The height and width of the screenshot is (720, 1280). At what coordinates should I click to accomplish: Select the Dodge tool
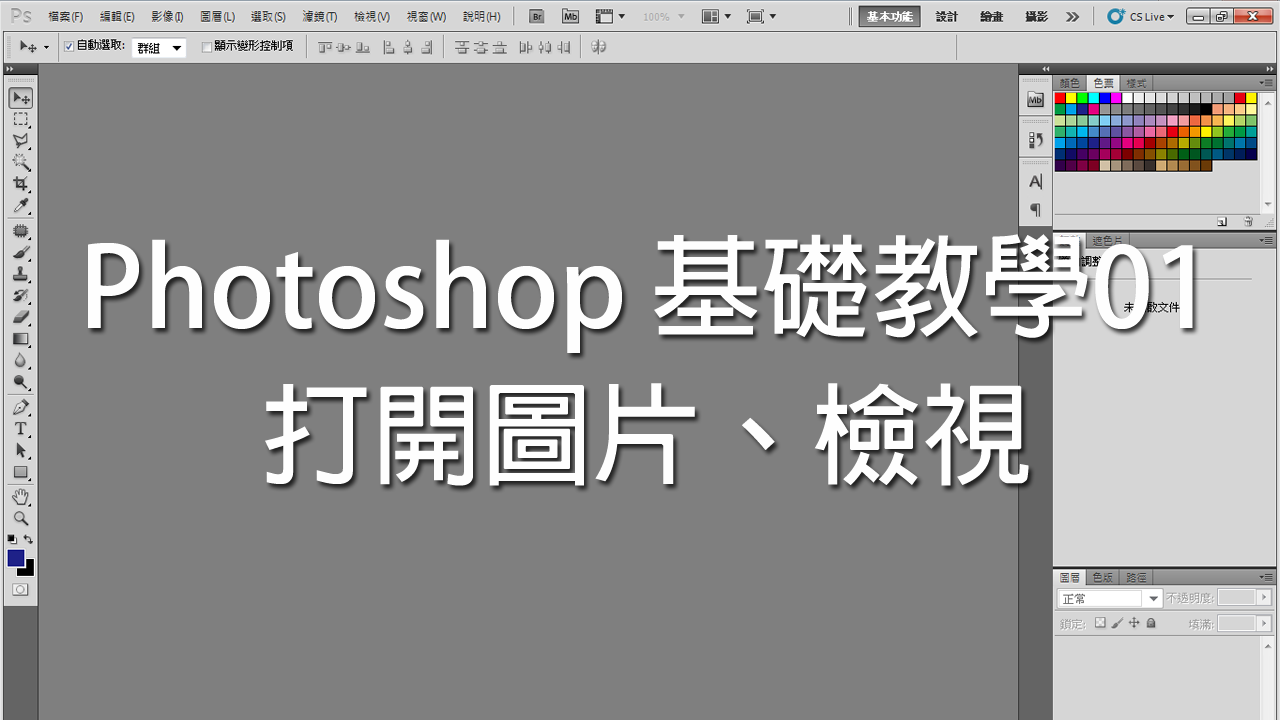21,382
